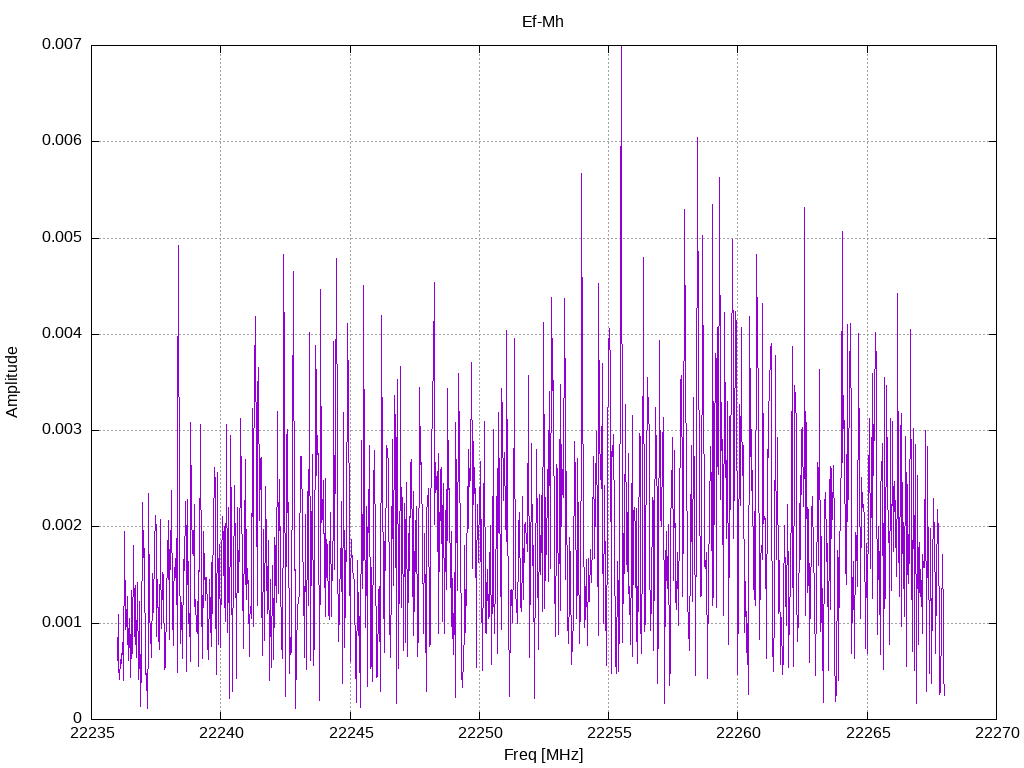The width and height of the screenshot is (1024, 768).
Task: Click the Amplitude axis label
Action: 12,382
